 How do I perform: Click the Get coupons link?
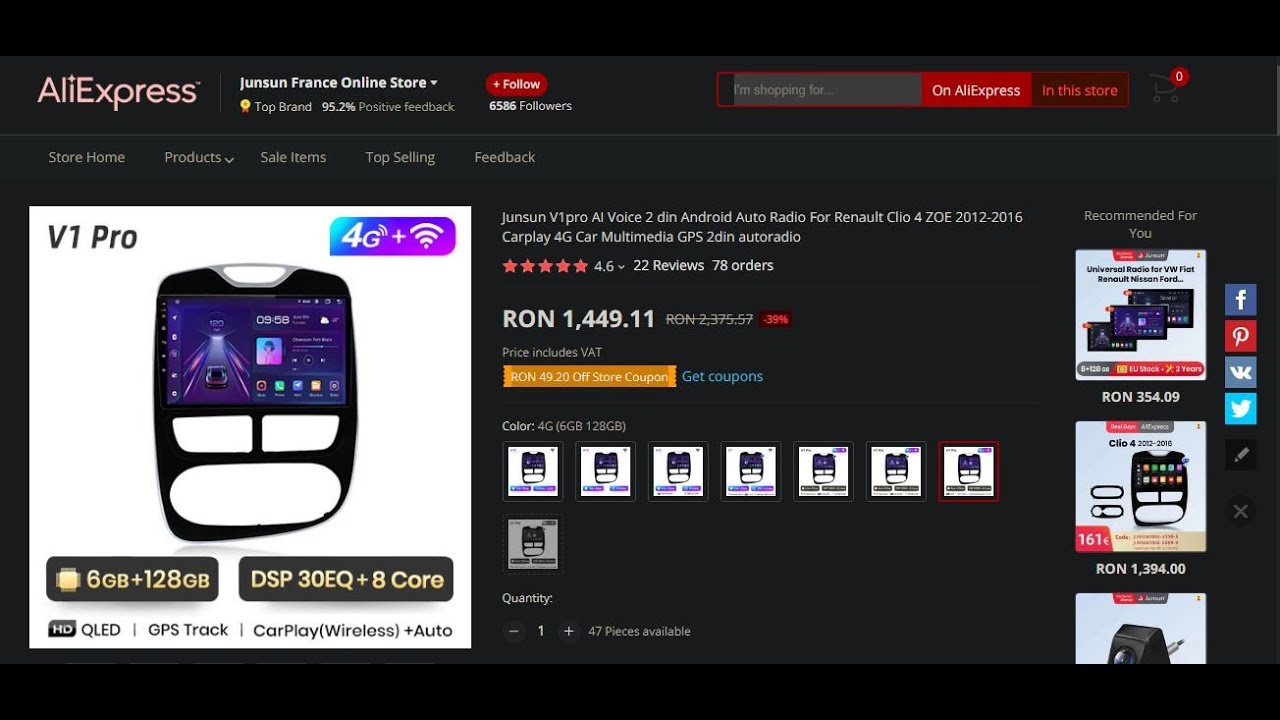coord(722,376)
